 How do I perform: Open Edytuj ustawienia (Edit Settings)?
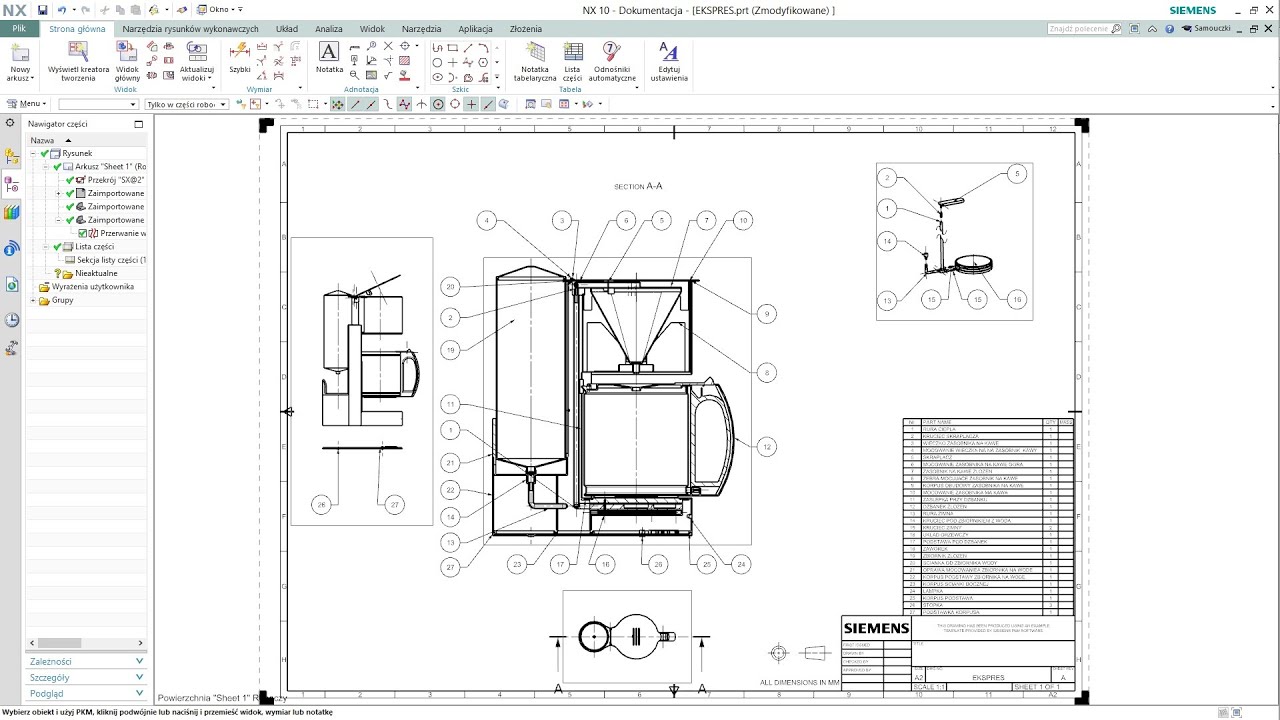pyautogui.click(x=669, y=51)
